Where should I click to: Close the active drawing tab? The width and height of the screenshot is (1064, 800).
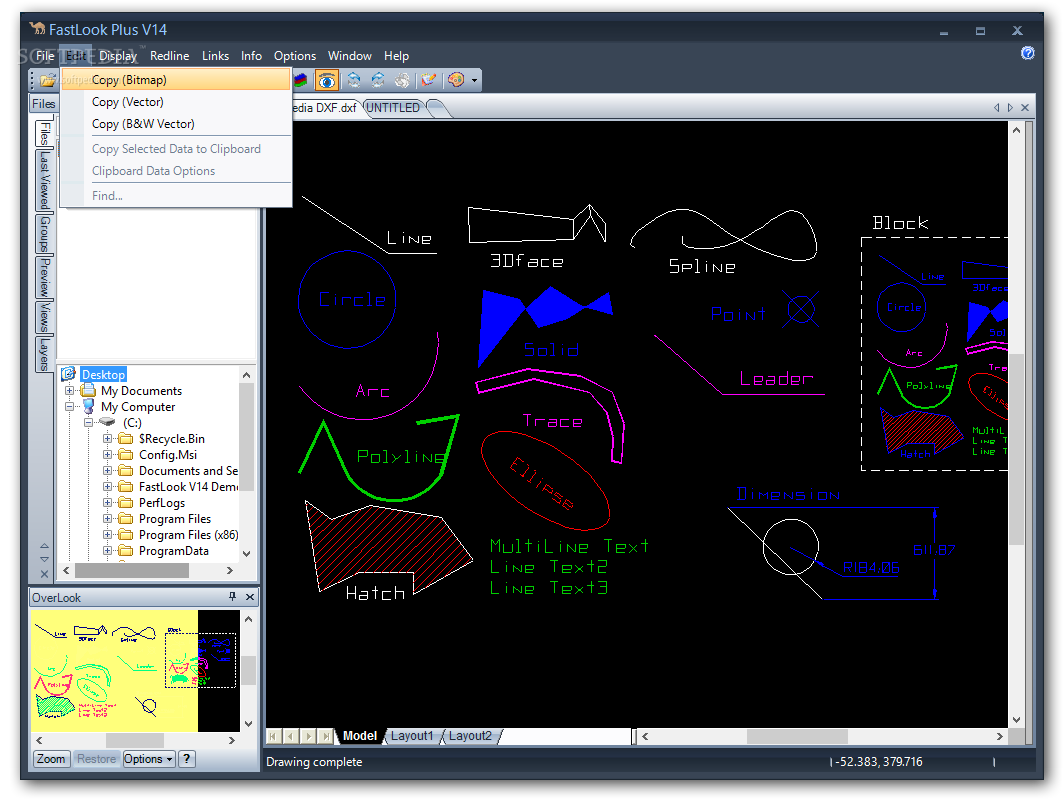click(1025, 107)
